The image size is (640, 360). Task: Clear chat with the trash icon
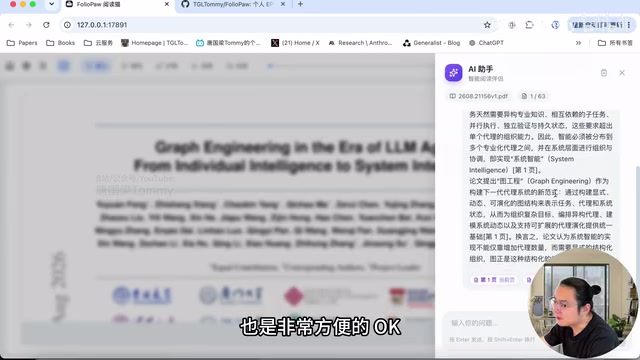pyautogui.click(x=604, y=73)
